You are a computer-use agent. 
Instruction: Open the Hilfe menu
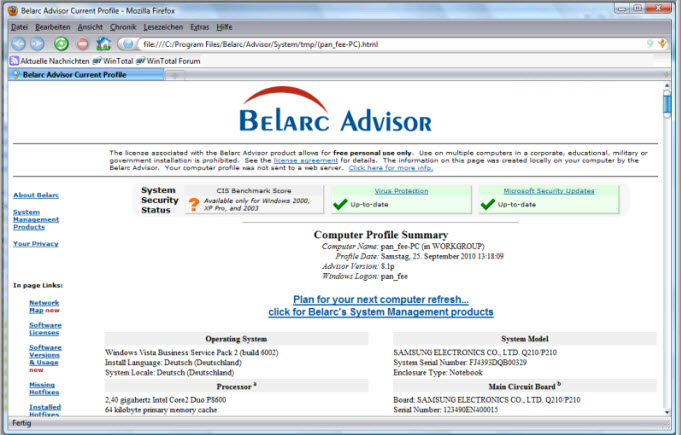[x=224, y=27]
